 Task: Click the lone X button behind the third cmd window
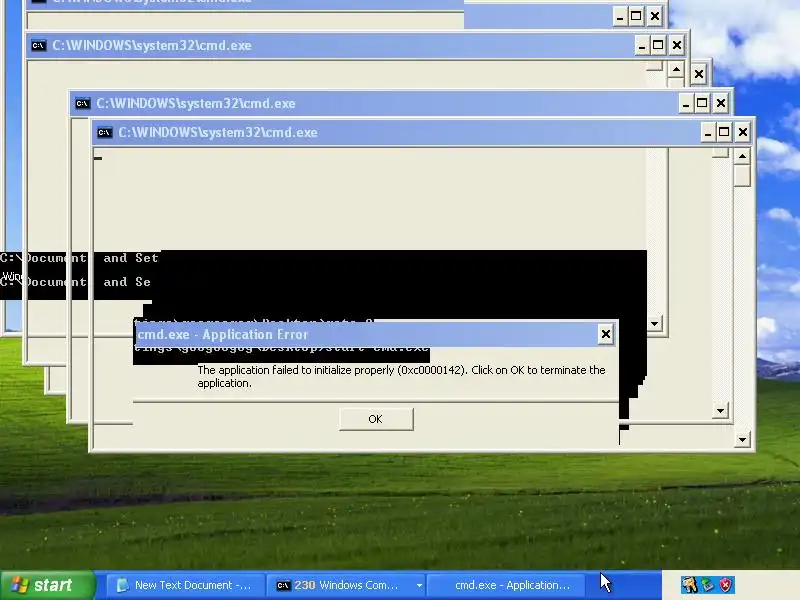tap(698, 74)
